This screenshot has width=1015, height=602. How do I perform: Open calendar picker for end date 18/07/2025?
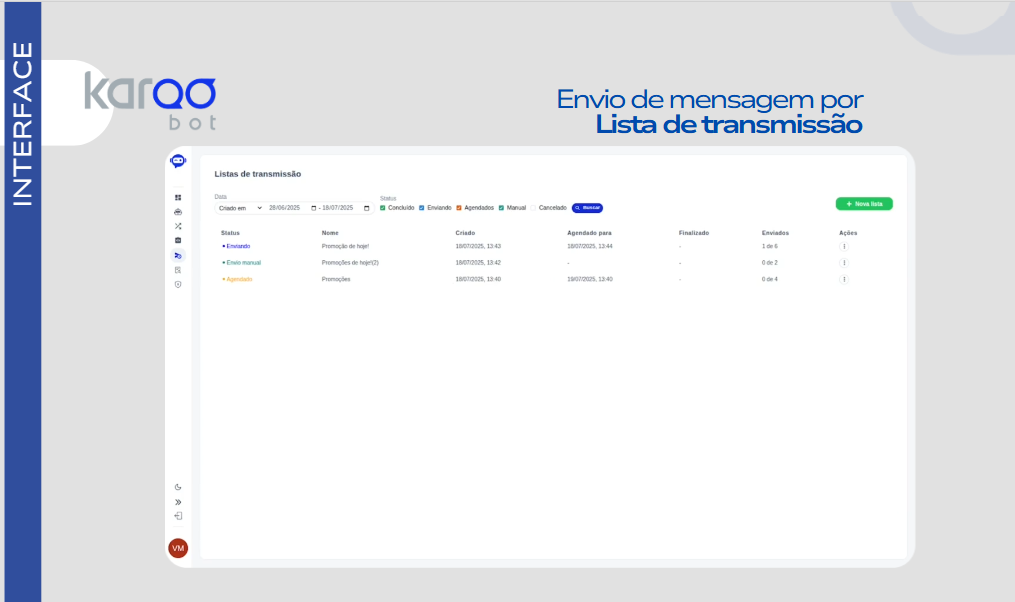point(367,208)
